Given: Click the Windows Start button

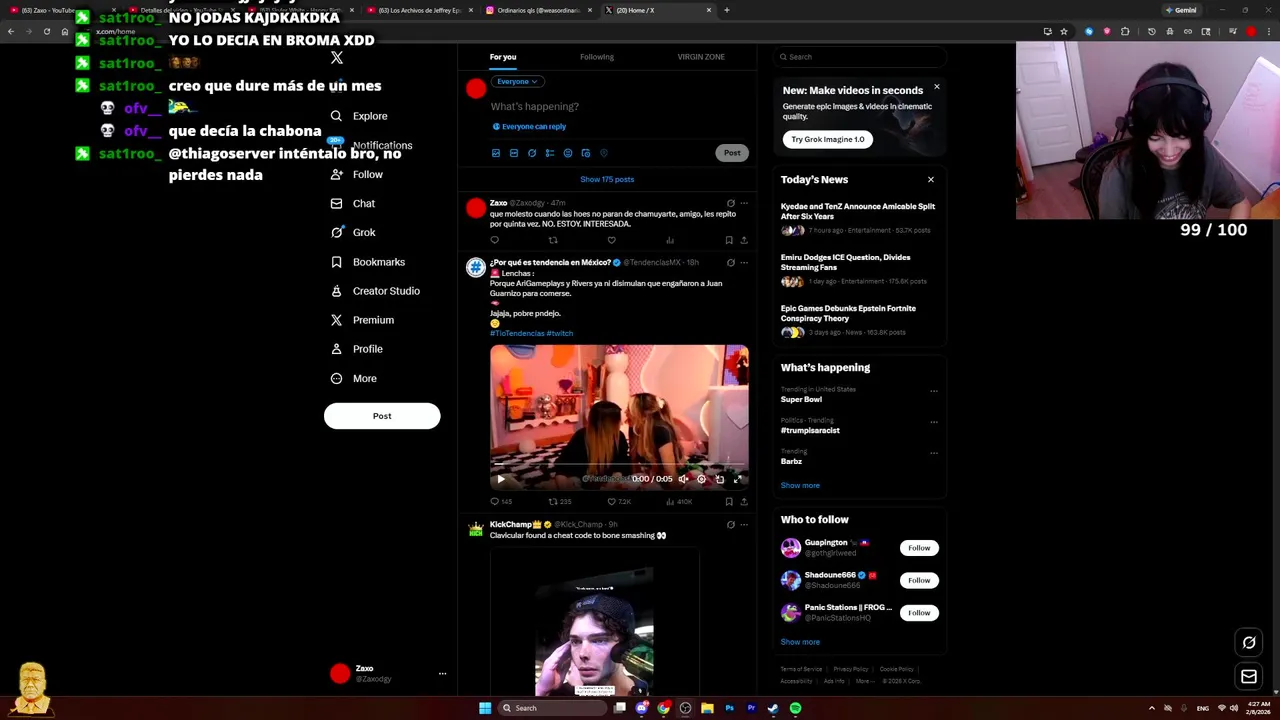Looking at the screenshot, I should 485,708.
